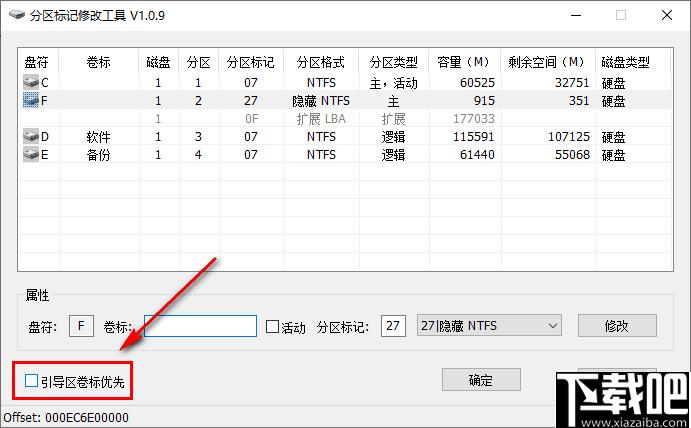Click the 剩余空间 (M) column header
Screen dimensions: 691x428
tap(548, 62)
